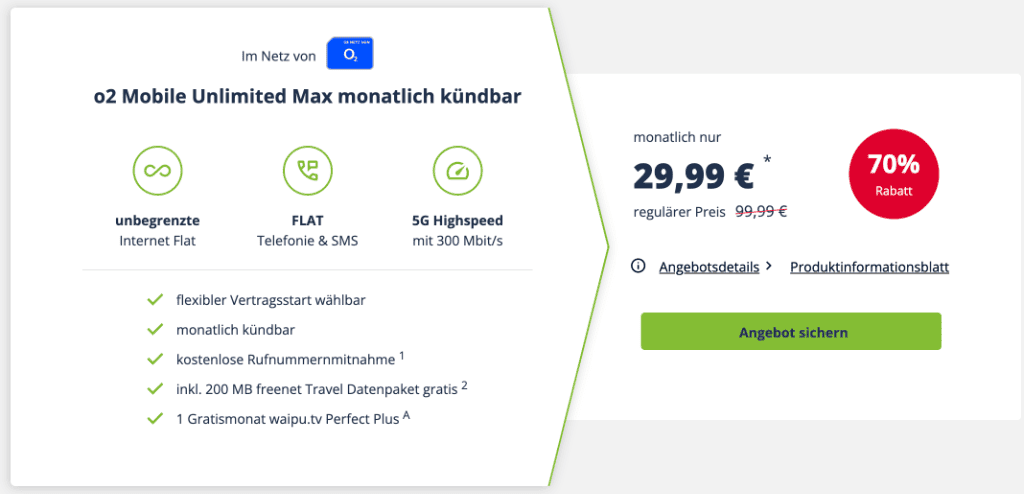The image size is (1024, 494).
Task: Open the Angebotsdetails link
Action: click(x=709, y=267)
